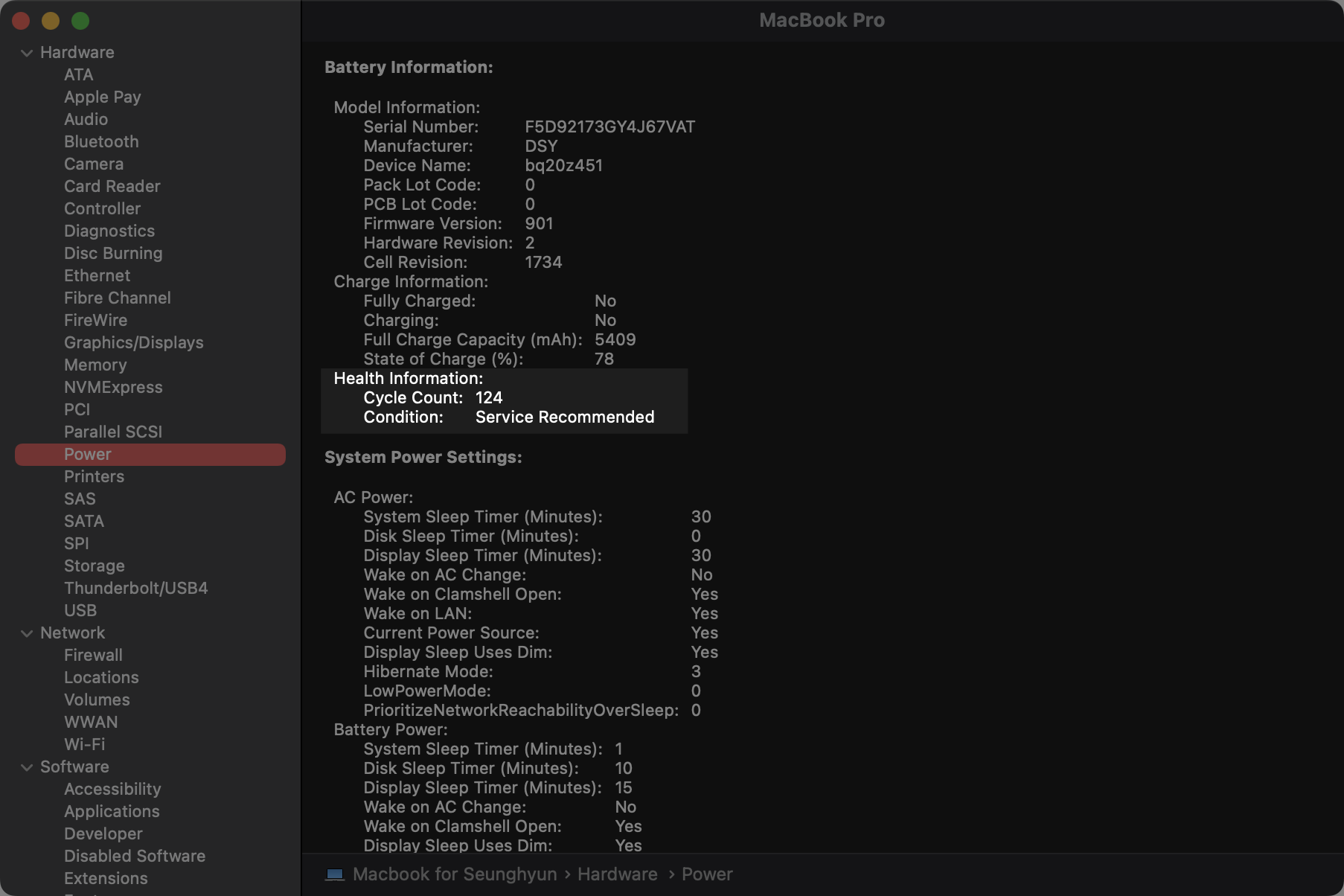
Task: Select Fibre Channel entry
Action: 118,298
